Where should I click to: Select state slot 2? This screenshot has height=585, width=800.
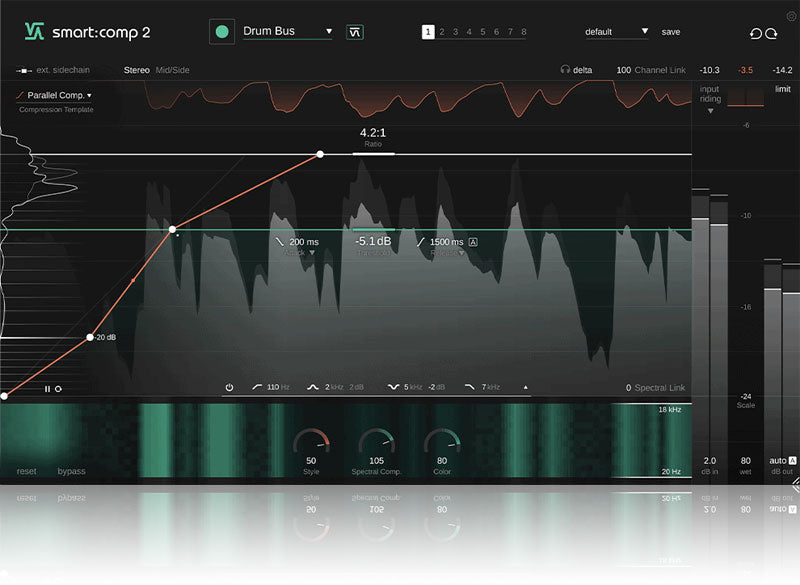(442, 32)
